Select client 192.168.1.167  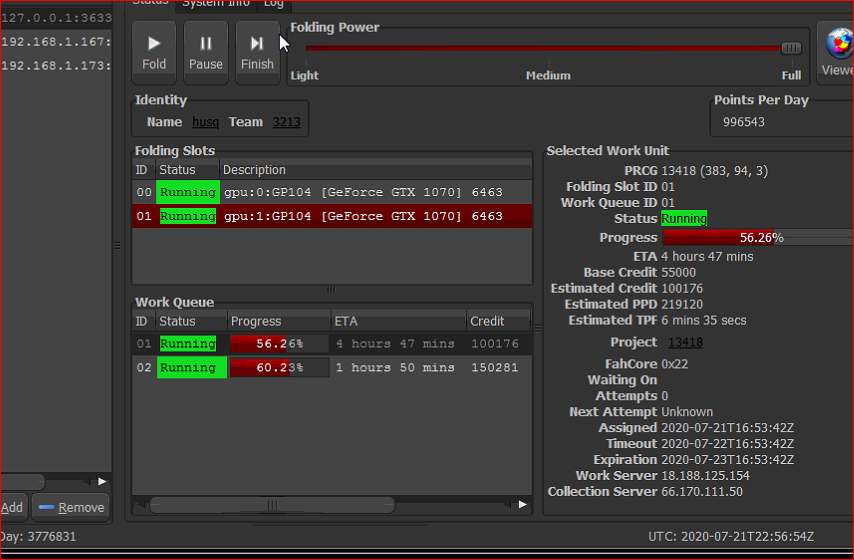(56, 42)
